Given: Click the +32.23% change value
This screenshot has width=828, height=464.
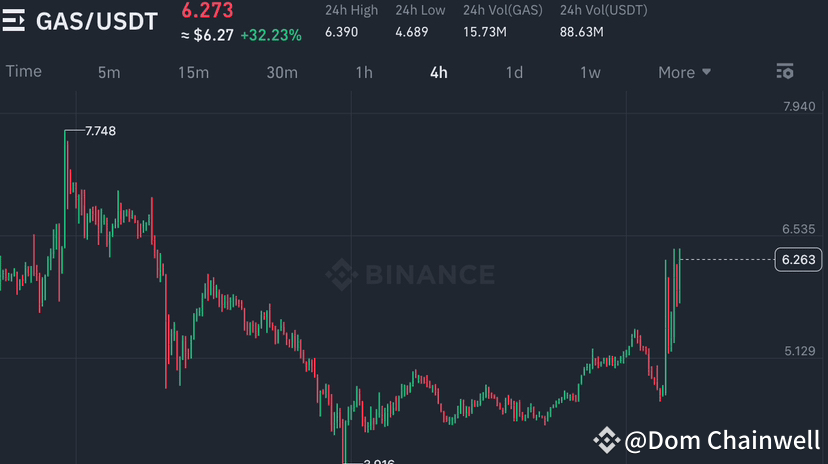Looking at the screenshot, I should 270,34.
